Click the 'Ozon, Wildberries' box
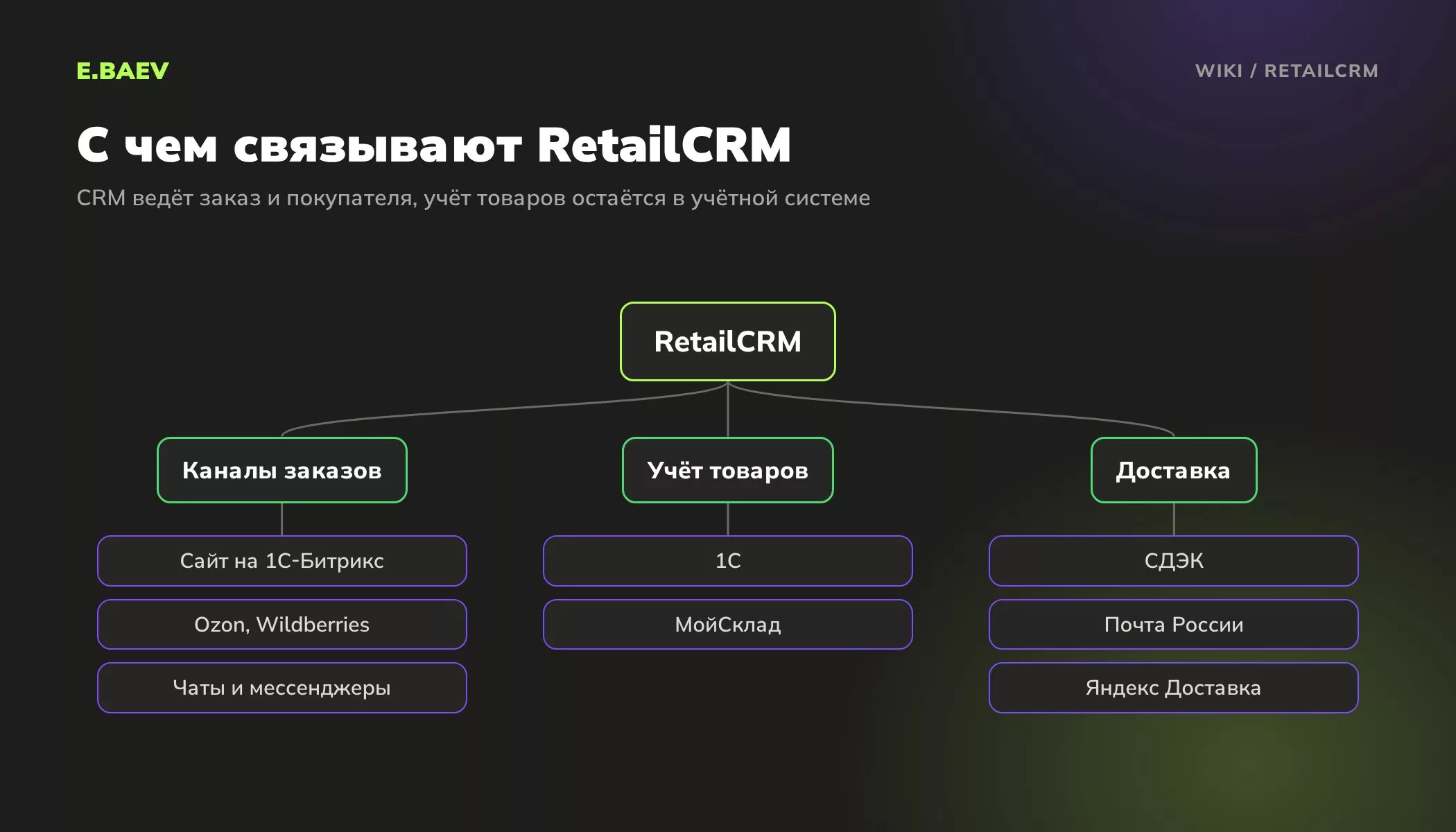This screenshot has width=1456, height=832. tap(282, 625)
